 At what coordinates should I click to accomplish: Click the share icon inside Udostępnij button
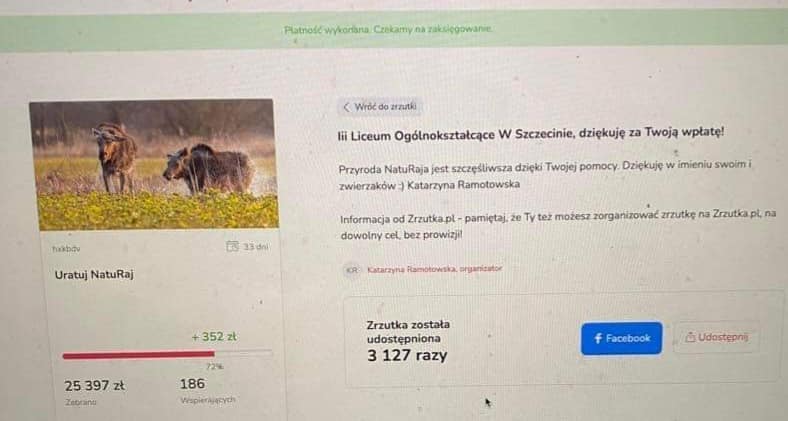click(691, 337)
